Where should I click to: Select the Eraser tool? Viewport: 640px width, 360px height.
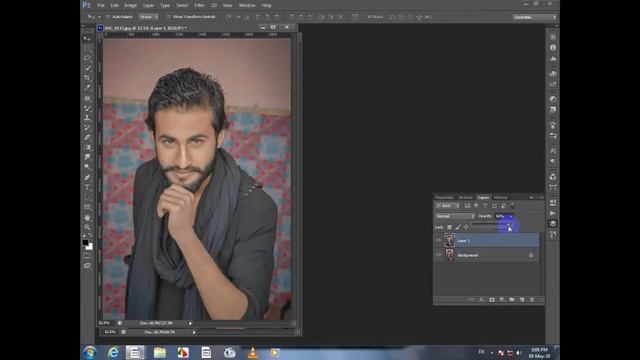point(87,138)
